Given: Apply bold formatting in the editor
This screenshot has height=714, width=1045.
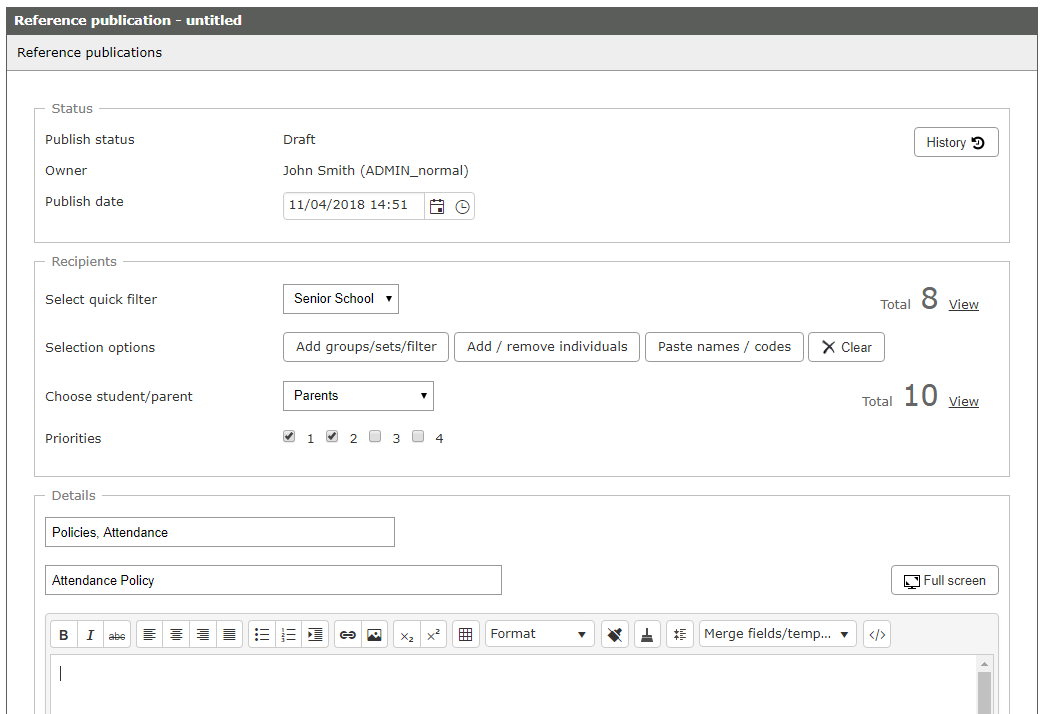Looking at the screenshot, I should point(63,633).
